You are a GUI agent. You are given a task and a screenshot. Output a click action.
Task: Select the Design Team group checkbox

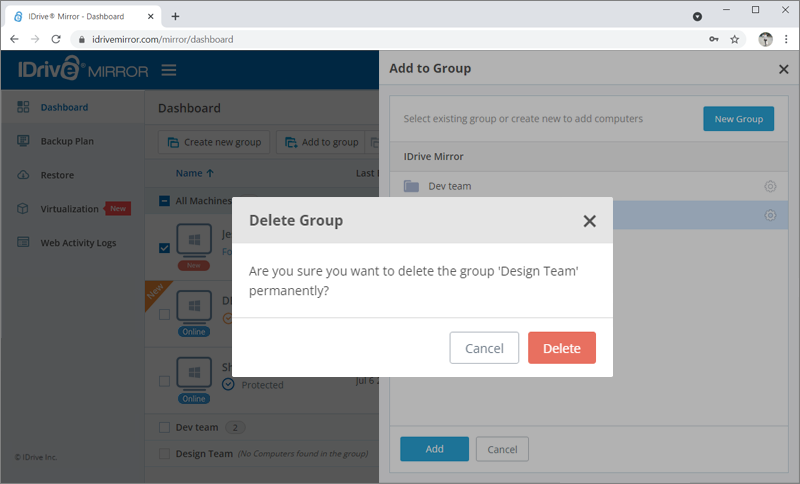point(165,454)
